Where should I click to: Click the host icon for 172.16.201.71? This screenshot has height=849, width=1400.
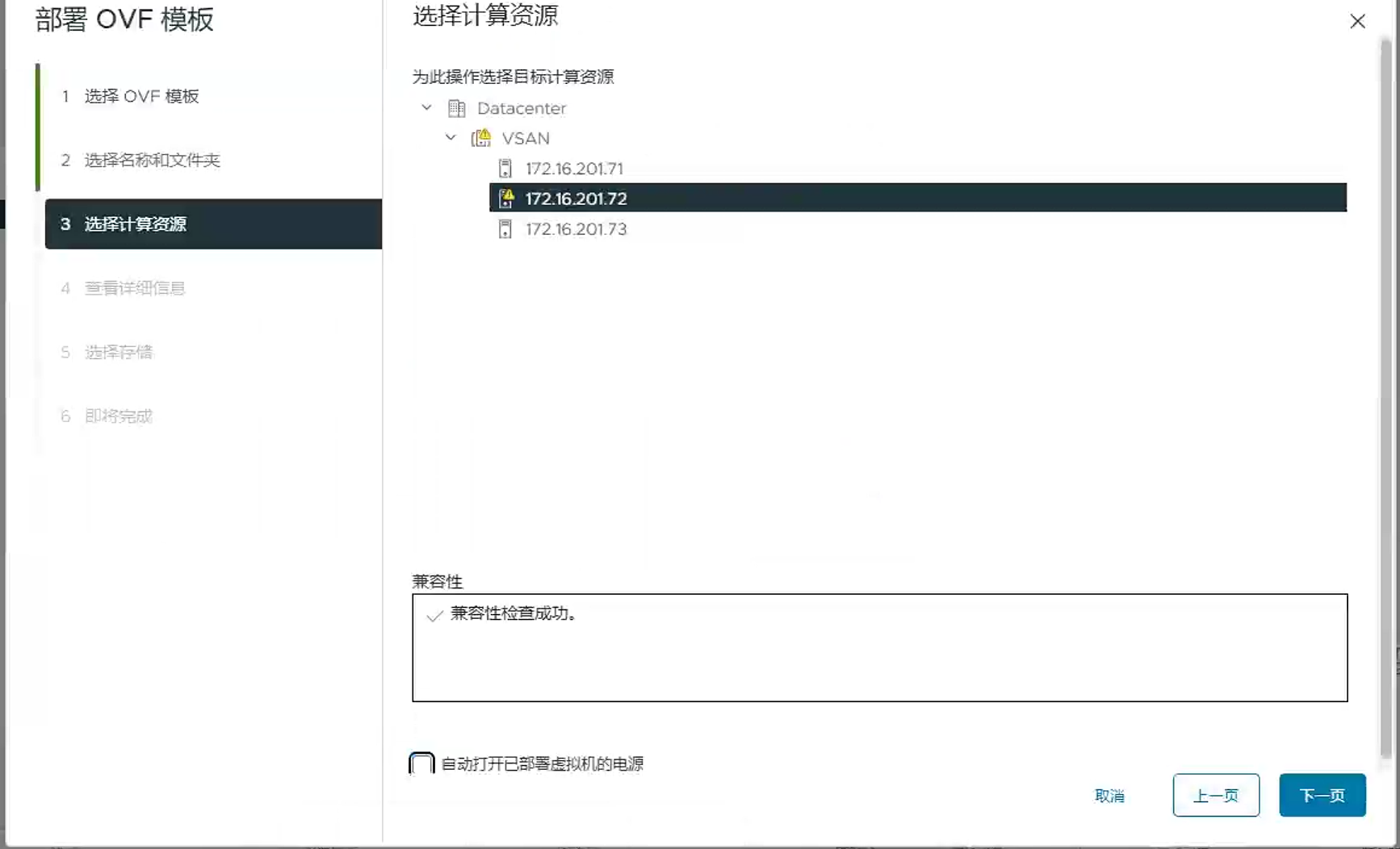pyautogui.click(x=505, y=169)
